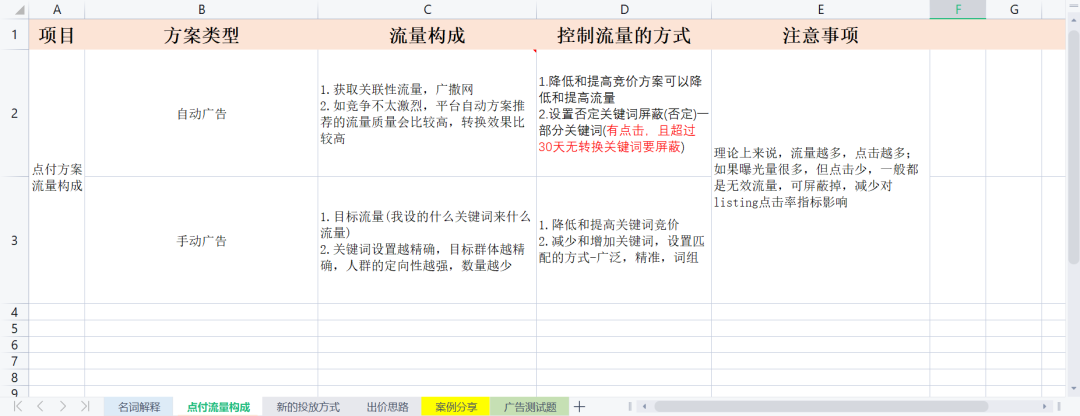
Task: Select cell about 降低和提高关键词竞价
Action: click(x=624, y=240)
